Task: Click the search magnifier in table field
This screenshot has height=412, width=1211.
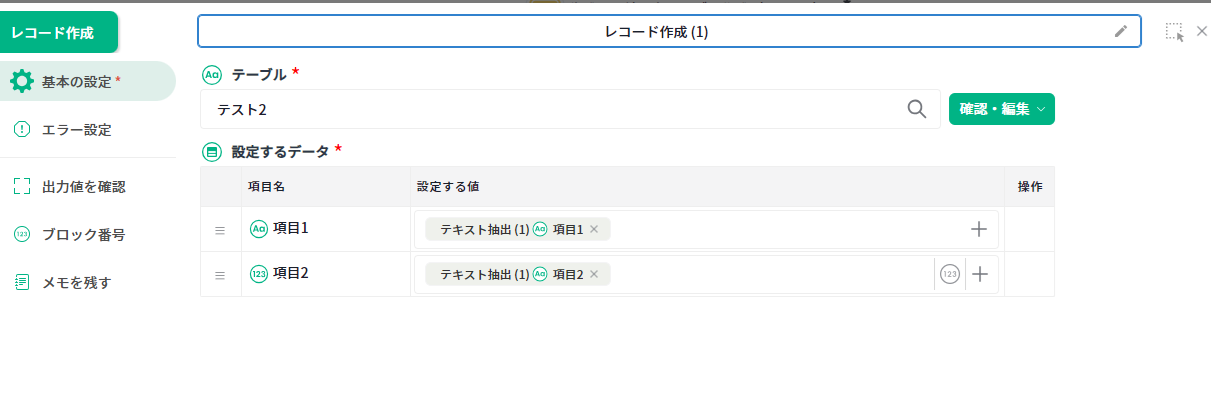Action: (x=916, y=109)
